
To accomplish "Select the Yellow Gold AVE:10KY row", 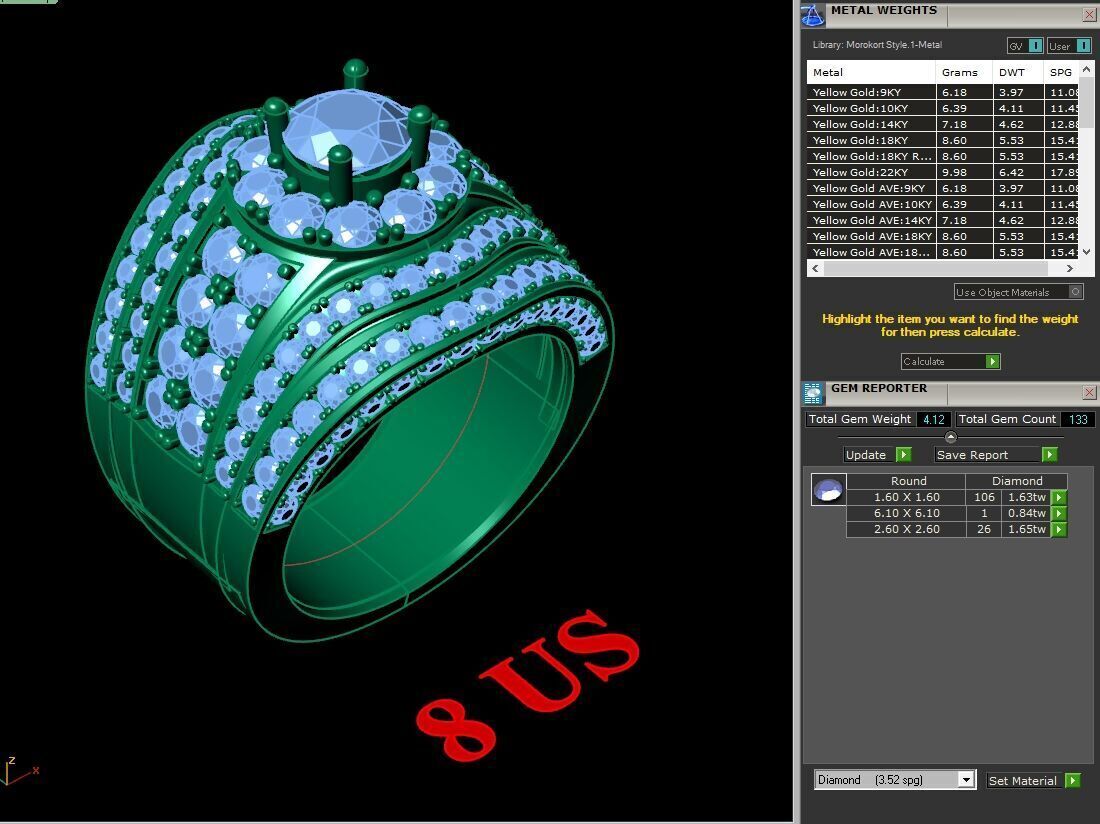I will (x=942, y=204).
